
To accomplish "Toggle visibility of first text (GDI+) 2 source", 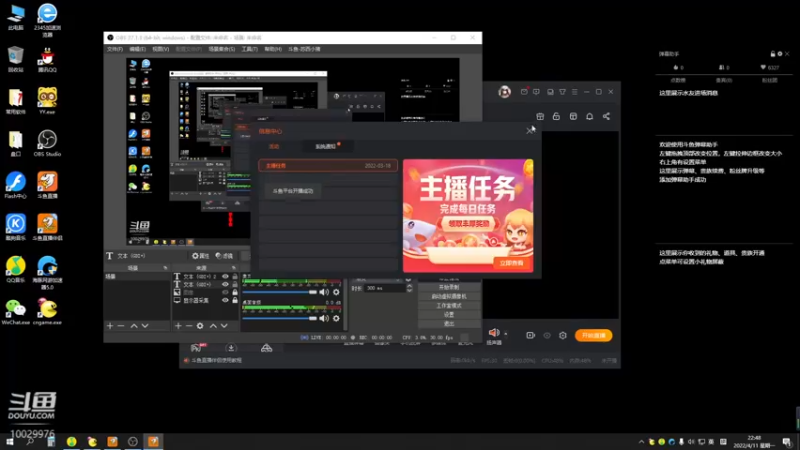I will point(225,277).
